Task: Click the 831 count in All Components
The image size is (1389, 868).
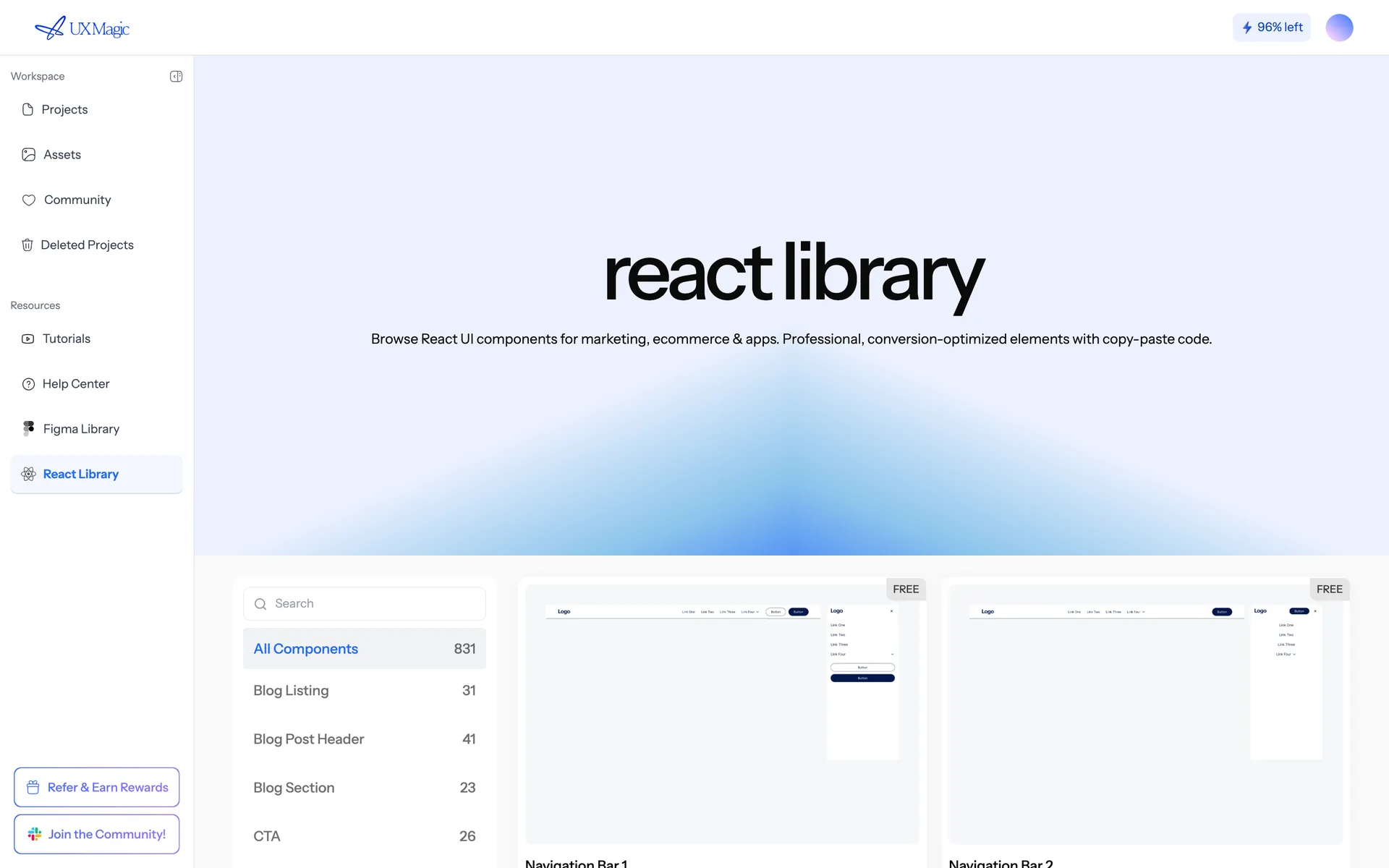Action: [464, 649]
